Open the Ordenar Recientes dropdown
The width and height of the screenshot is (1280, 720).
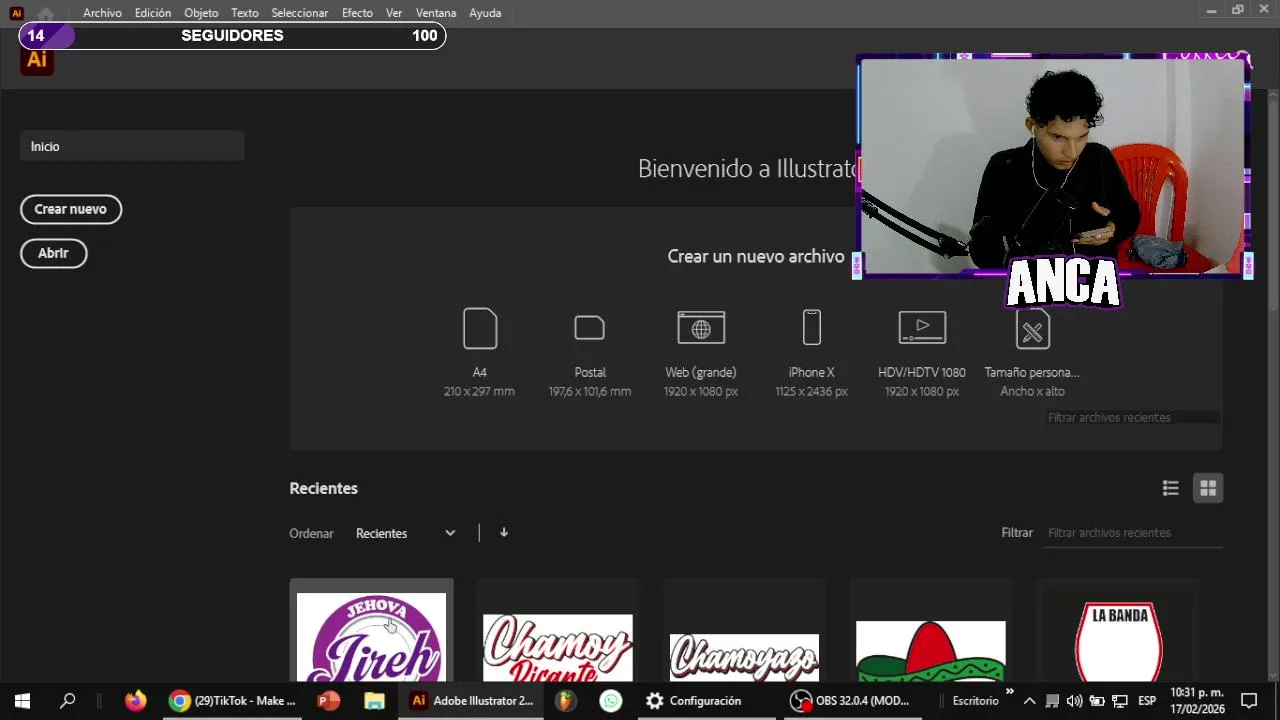pos(405,533)
